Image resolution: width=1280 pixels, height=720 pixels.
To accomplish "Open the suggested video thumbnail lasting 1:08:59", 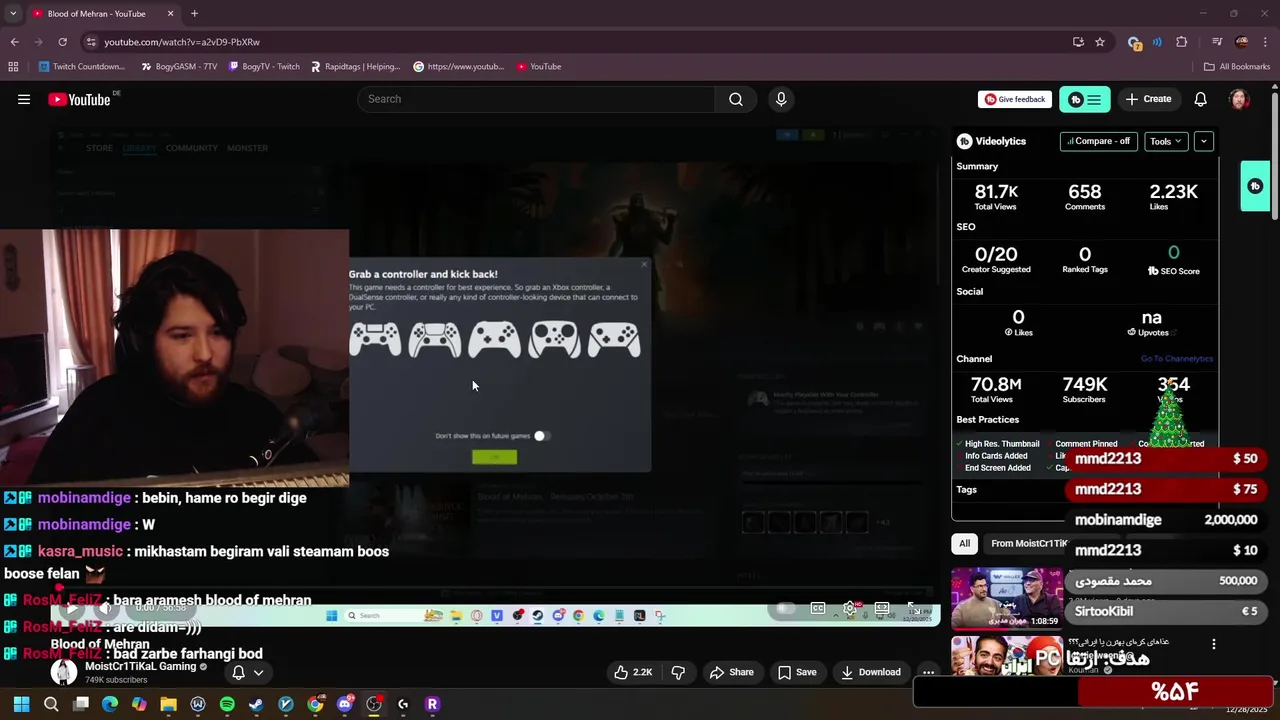I will [x=1007, y=597].
